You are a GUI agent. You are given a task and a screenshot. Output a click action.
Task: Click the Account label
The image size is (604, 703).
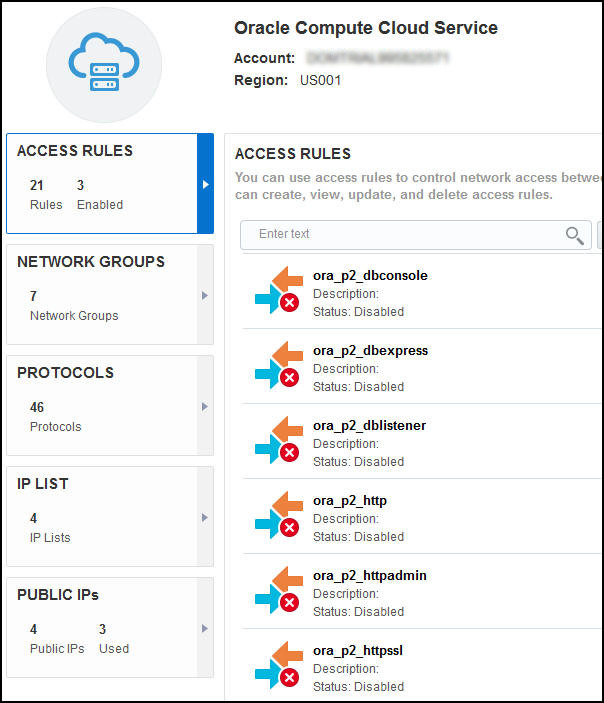(265, 58)
